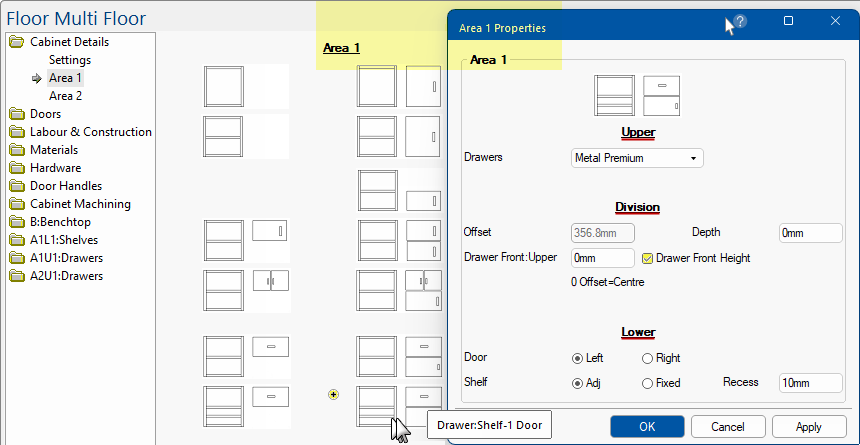Screen dimensions: 860x445
Task: Click the Drawer Front:Upper input field
Action: (603, 258)
